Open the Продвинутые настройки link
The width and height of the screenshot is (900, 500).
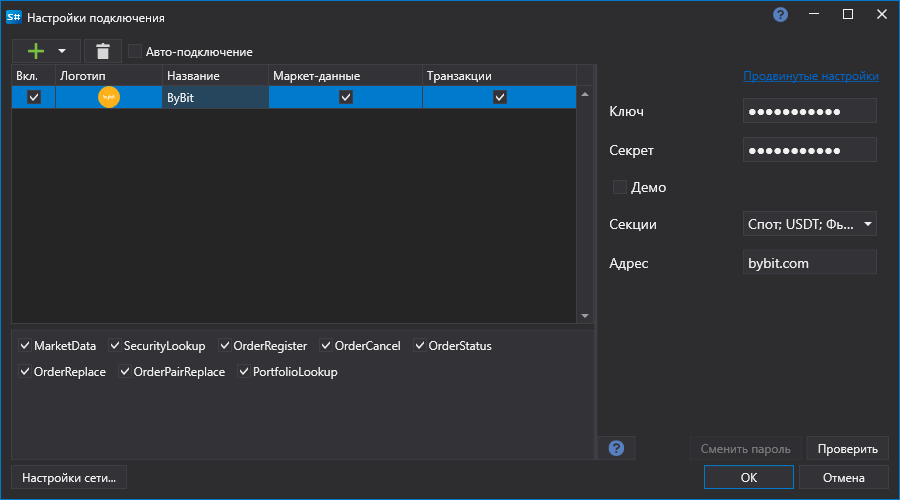(810, 76)
